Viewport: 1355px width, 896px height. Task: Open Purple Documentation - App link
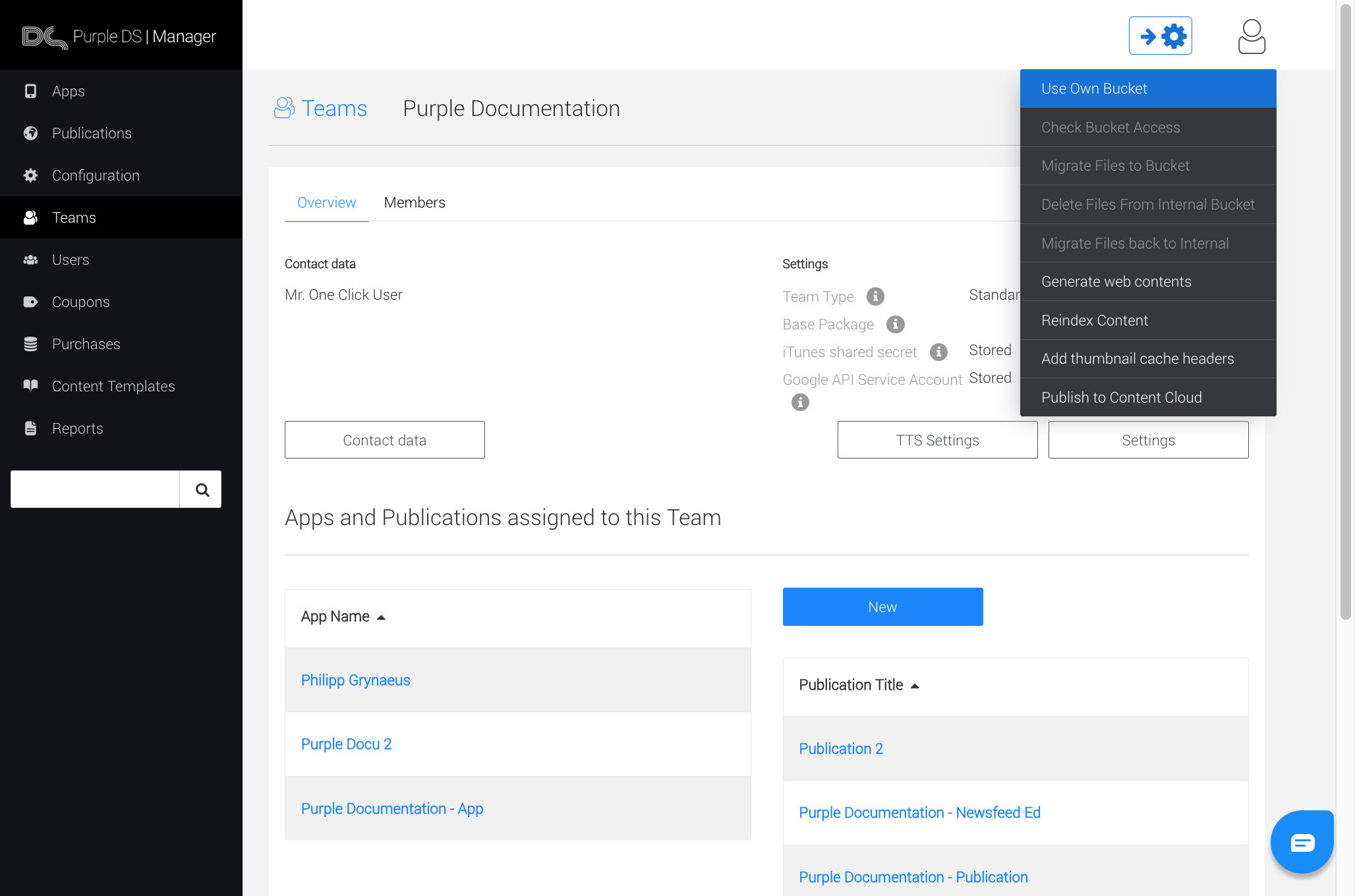tap(392, 808)
